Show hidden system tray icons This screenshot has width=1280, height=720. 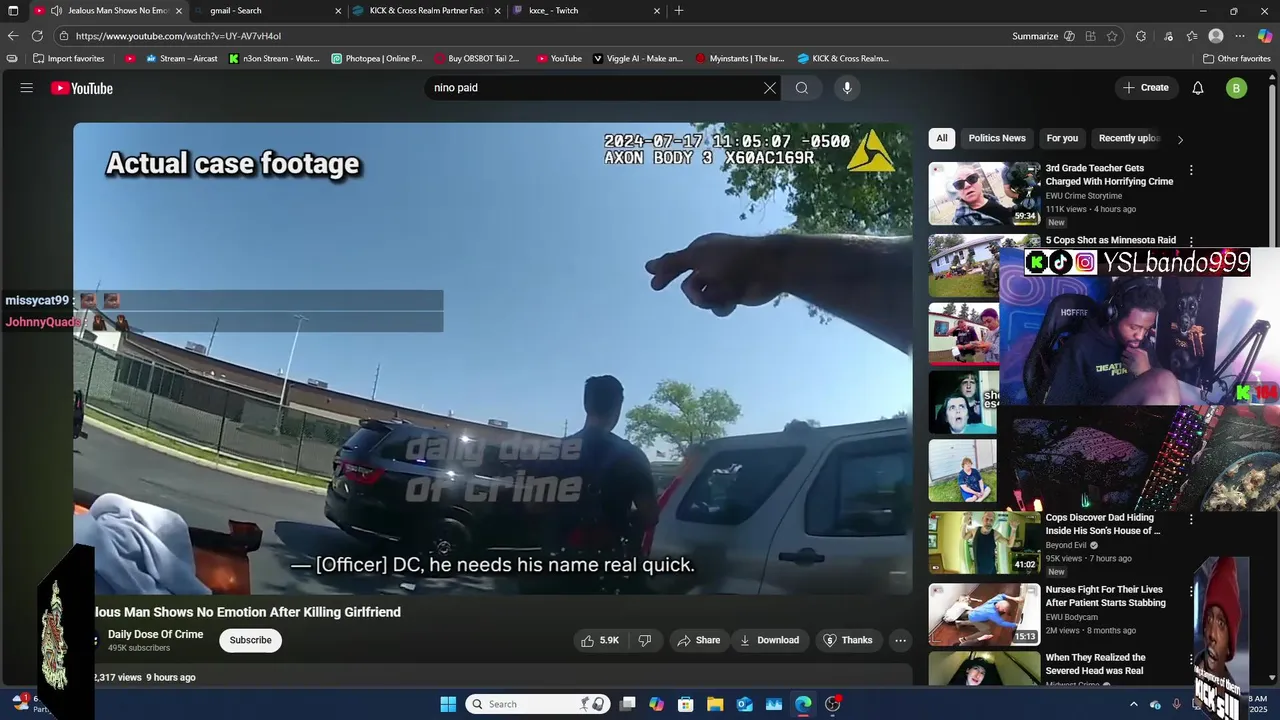click(x=1133, y=704)
